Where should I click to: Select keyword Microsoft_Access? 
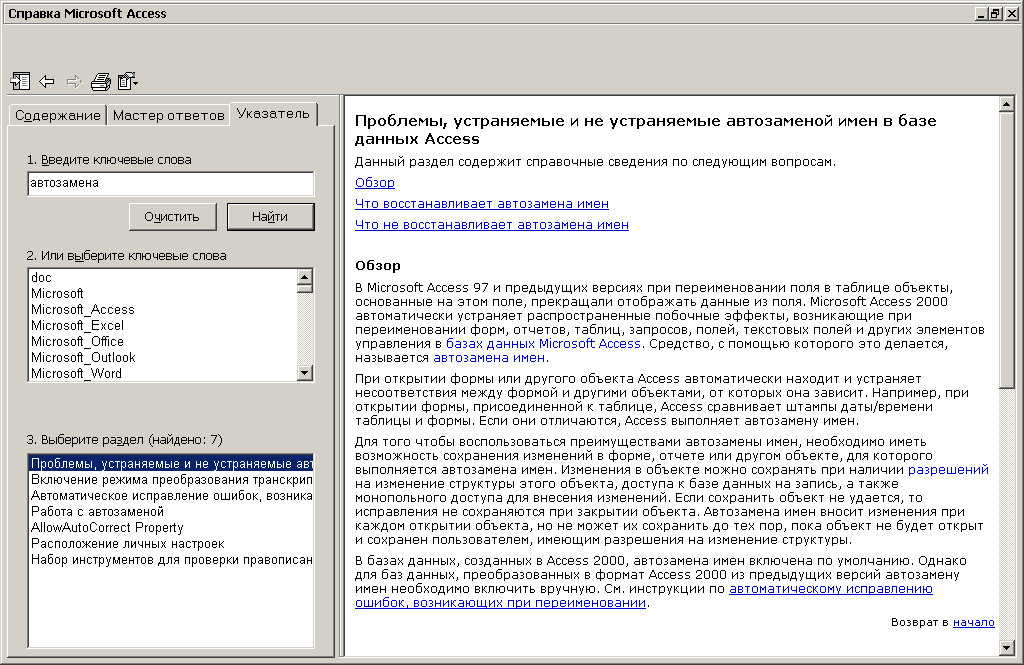163,310
